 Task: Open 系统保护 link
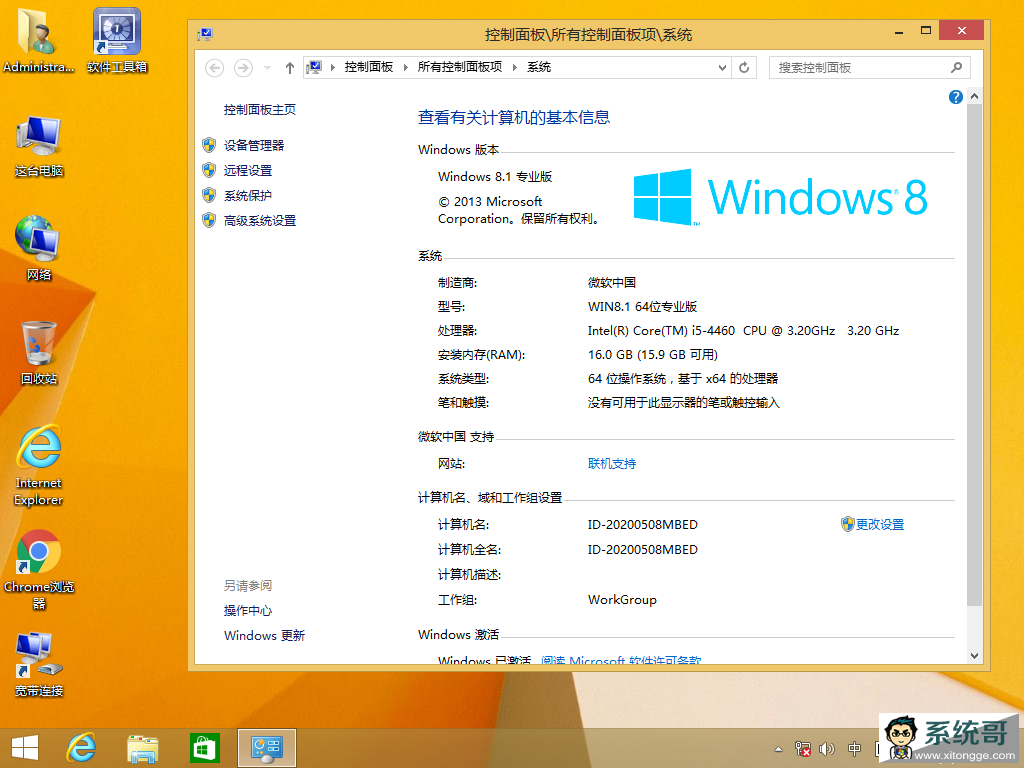(x=248, y=195)
